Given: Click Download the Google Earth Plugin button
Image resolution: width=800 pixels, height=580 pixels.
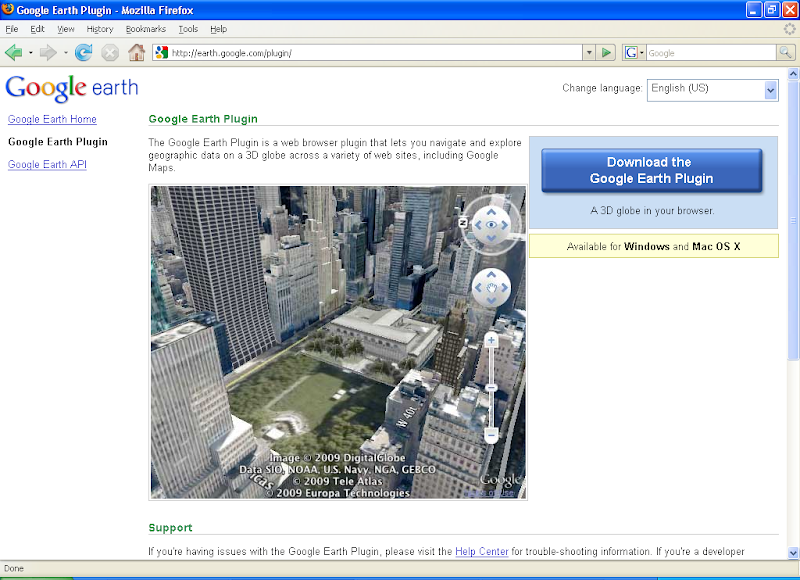Looking at the screenshot, I should tap(652, 170).
